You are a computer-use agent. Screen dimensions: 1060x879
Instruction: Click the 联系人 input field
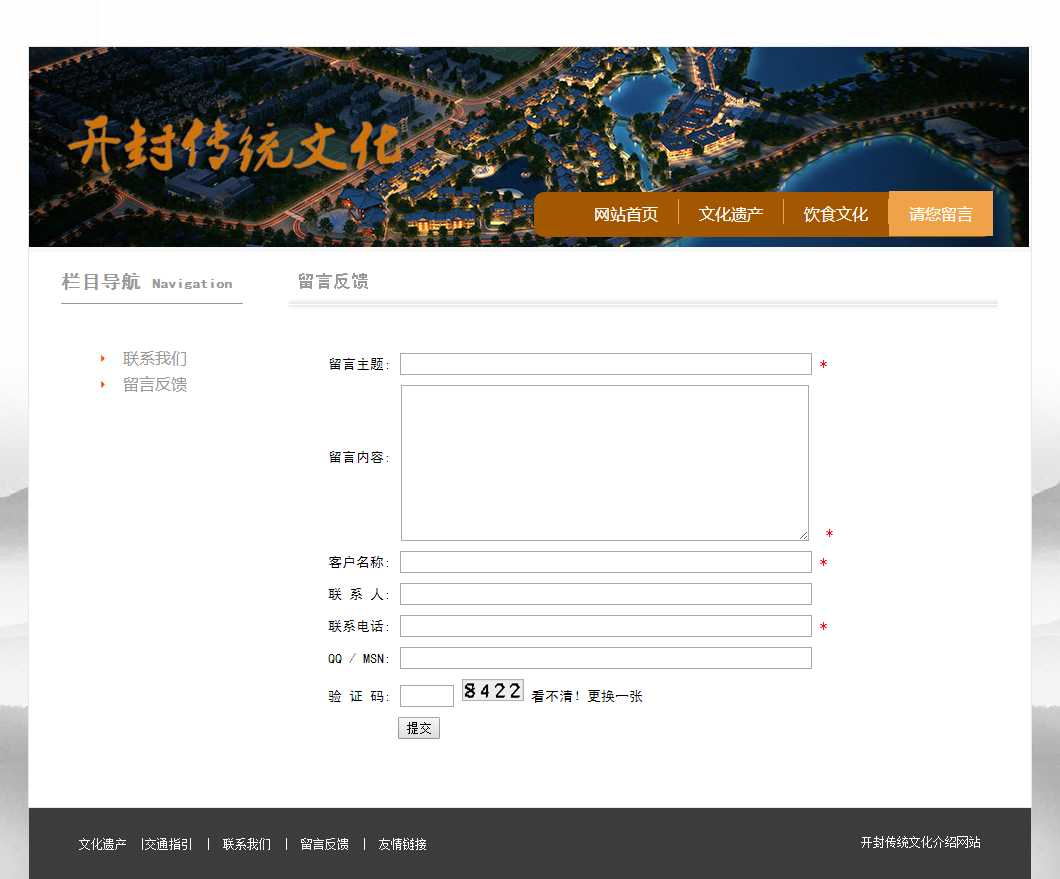pos(605,594)
